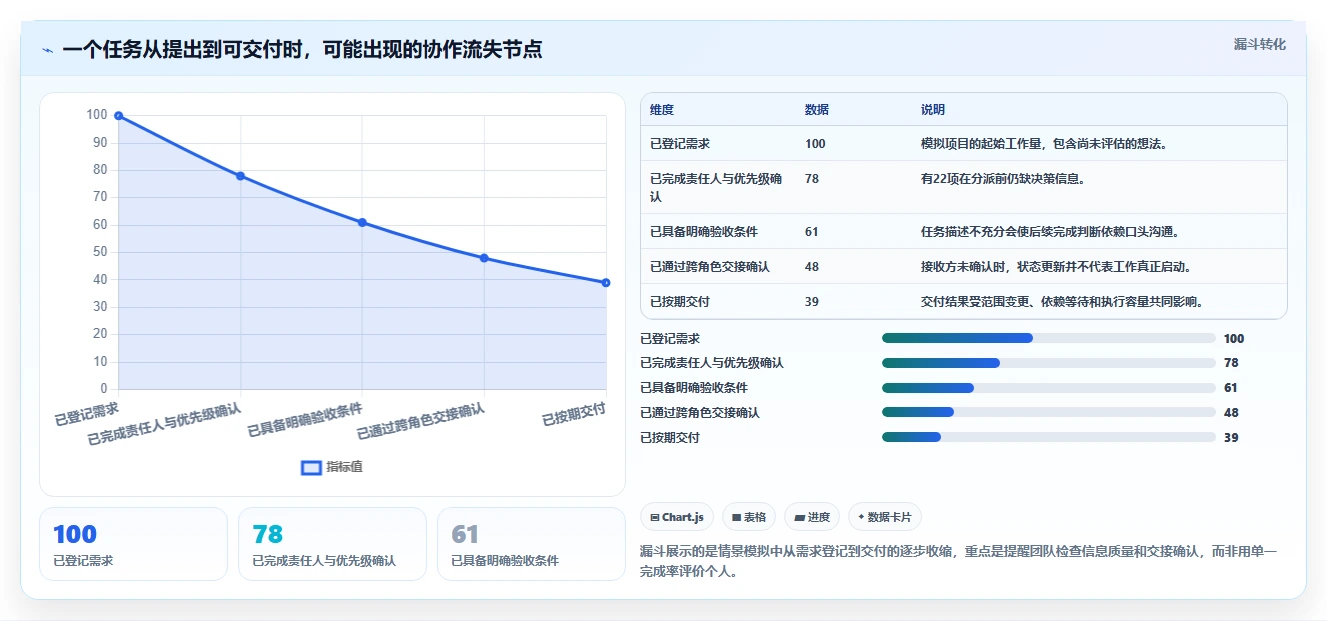Screen dimensions: 1327x621
Task: Click the description 有22项在分派前仍缺决策信息。
Action: (x=1003, y=179)
